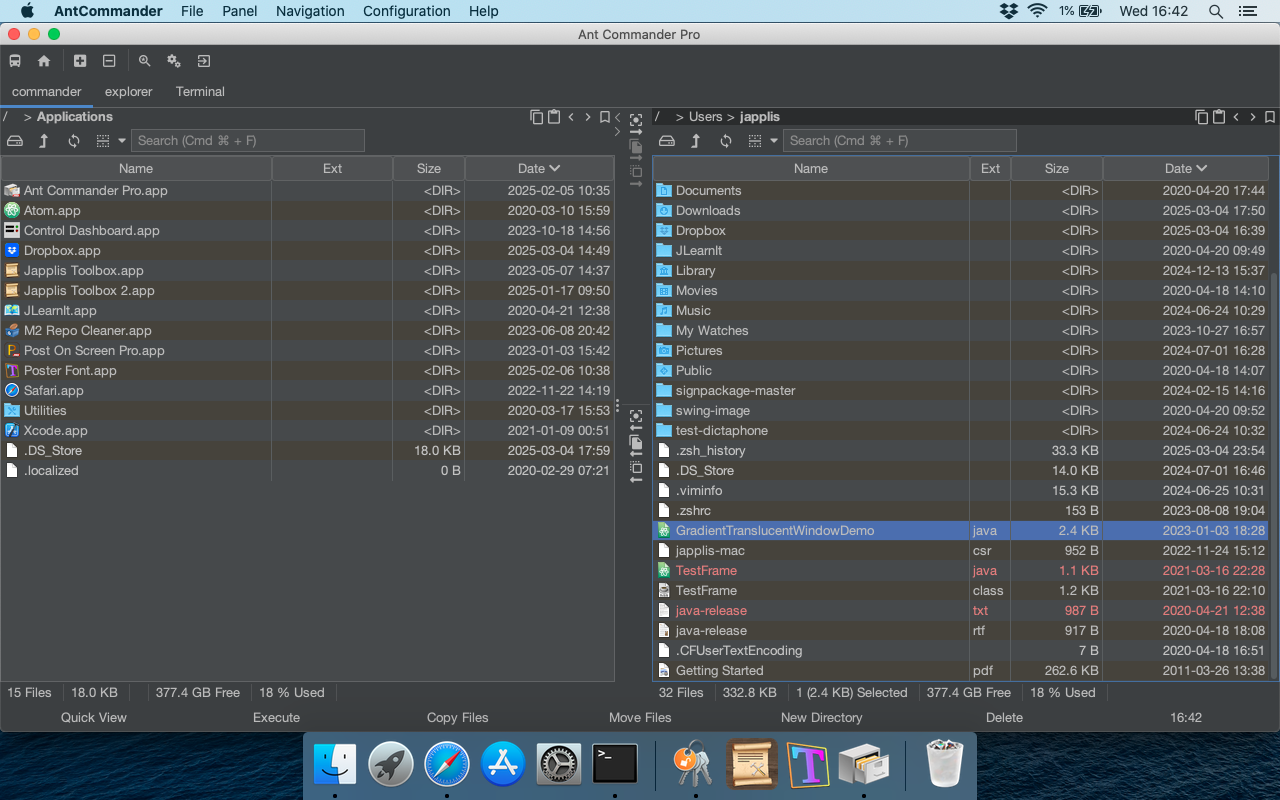Go up one level in right panel
This screenshot has height=800, width=1280.
(696, 141)
